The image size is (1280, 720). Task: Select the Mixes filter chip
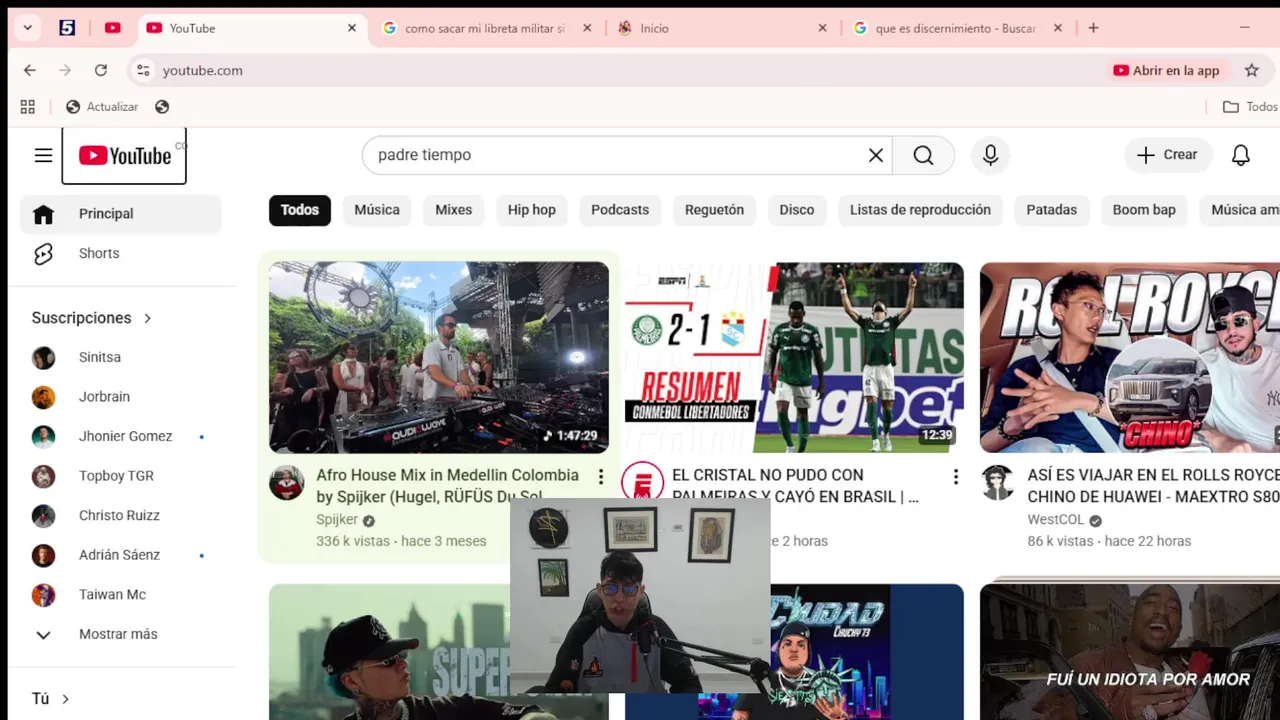click(453, 210)
